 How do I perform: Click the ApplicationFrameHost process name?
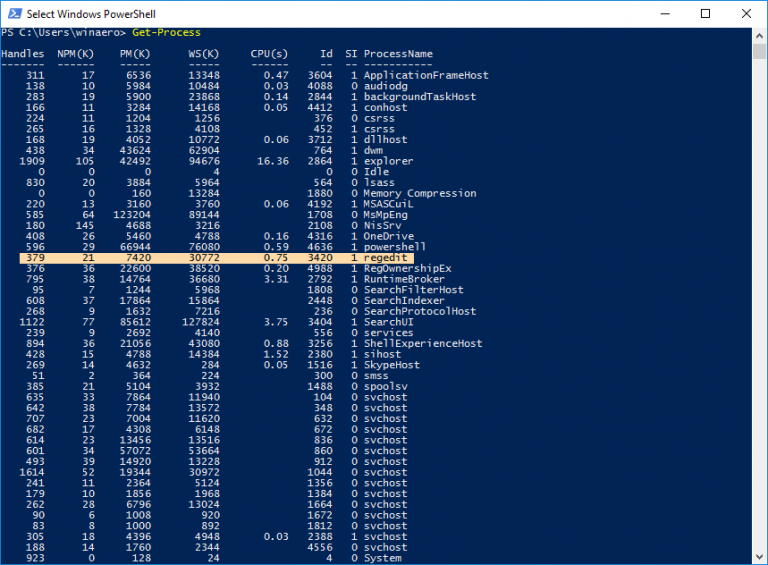[425, 76]
